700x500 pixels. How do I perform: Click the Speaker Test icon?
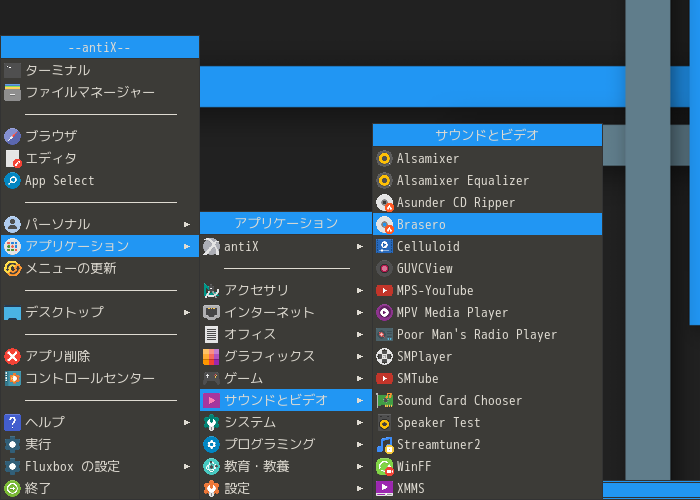(384, 422)
